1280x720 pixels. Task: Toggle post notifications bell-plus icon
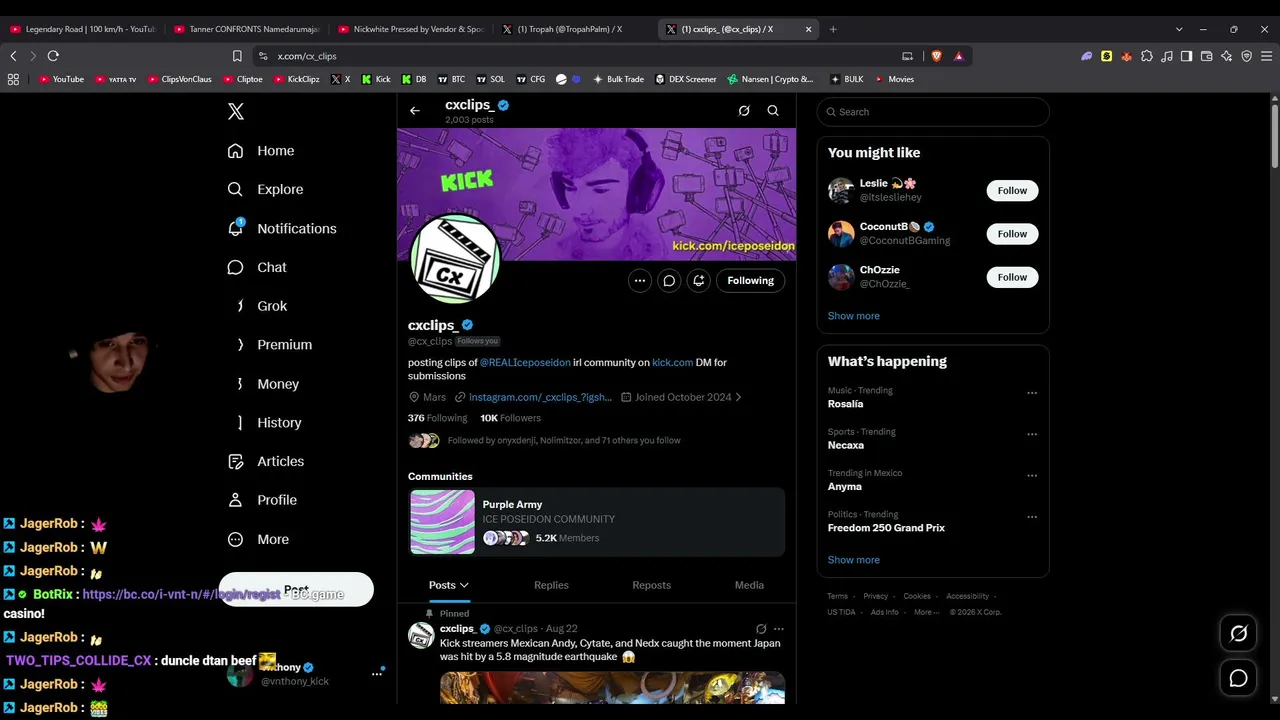(x=699, y=281)
